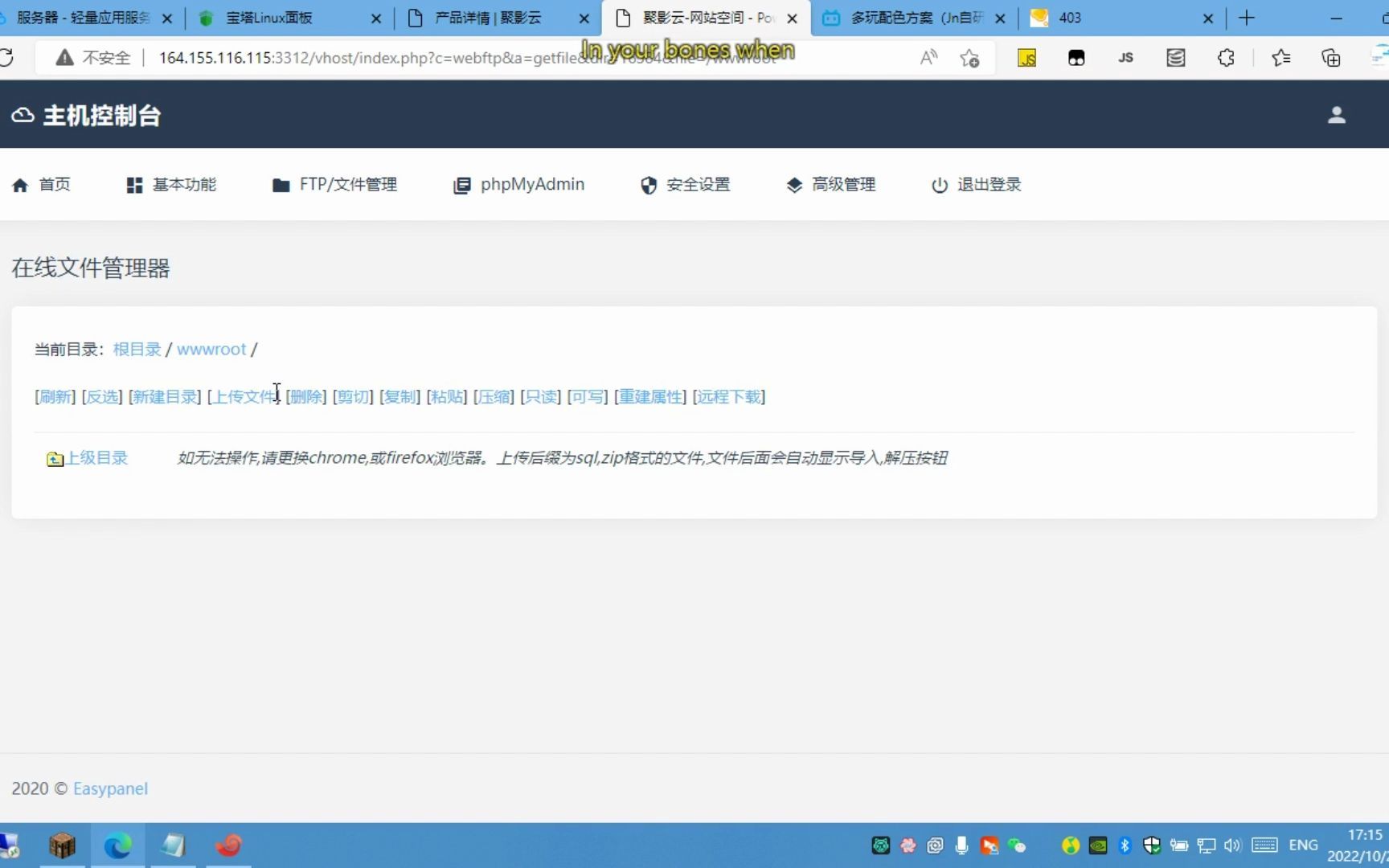This screenshot has height=868, width=1389.
Task: Open Minecraft from the taskbar
Action: [x=62, y=845]
